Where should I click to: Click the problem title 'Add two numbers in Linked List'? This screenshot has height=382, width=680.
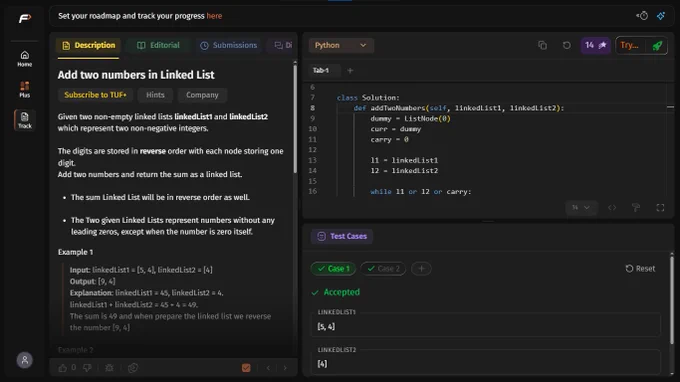pos(136,75)
